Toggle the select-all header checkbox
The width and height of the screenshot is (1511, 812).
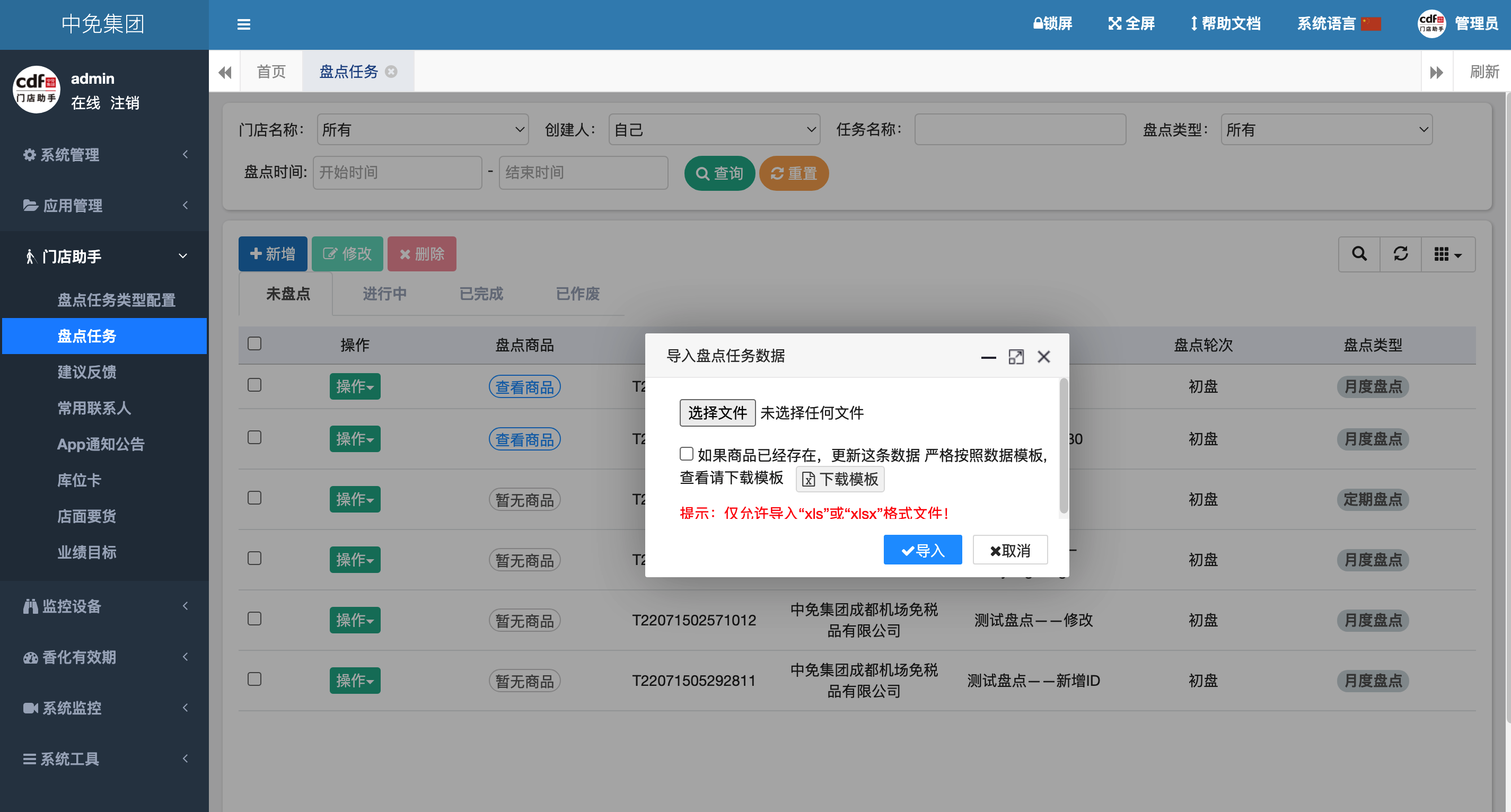click(x=254, y=343)
